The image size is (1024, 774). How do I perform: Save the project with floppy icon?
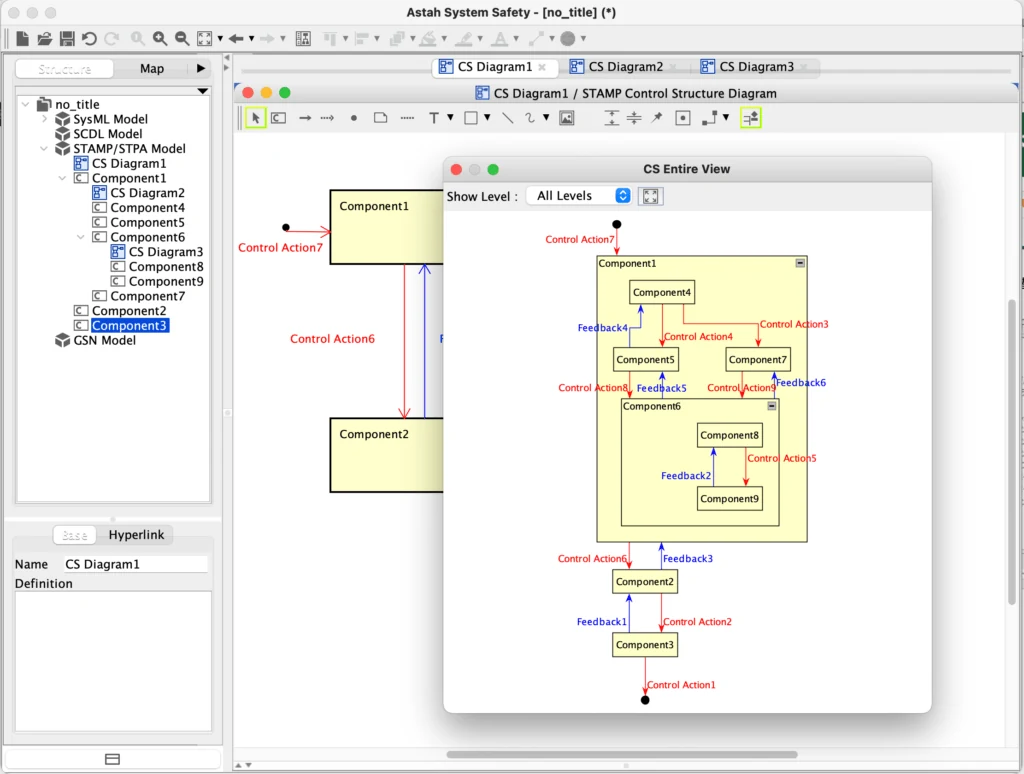coord(67,39)
